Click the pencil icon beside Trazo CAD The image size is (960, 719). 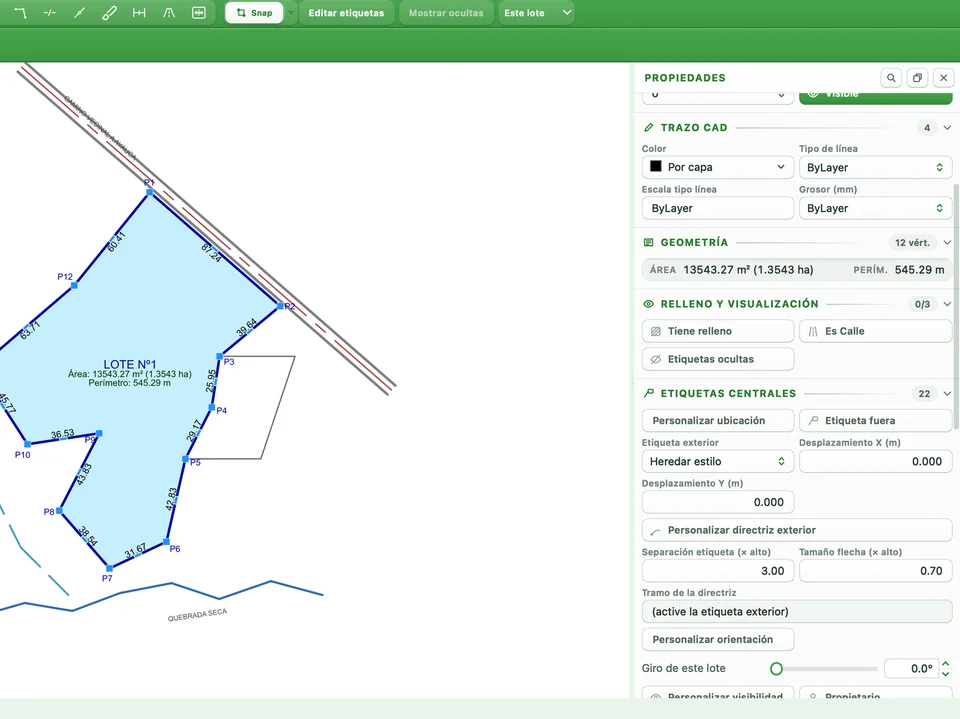[649, 127]
